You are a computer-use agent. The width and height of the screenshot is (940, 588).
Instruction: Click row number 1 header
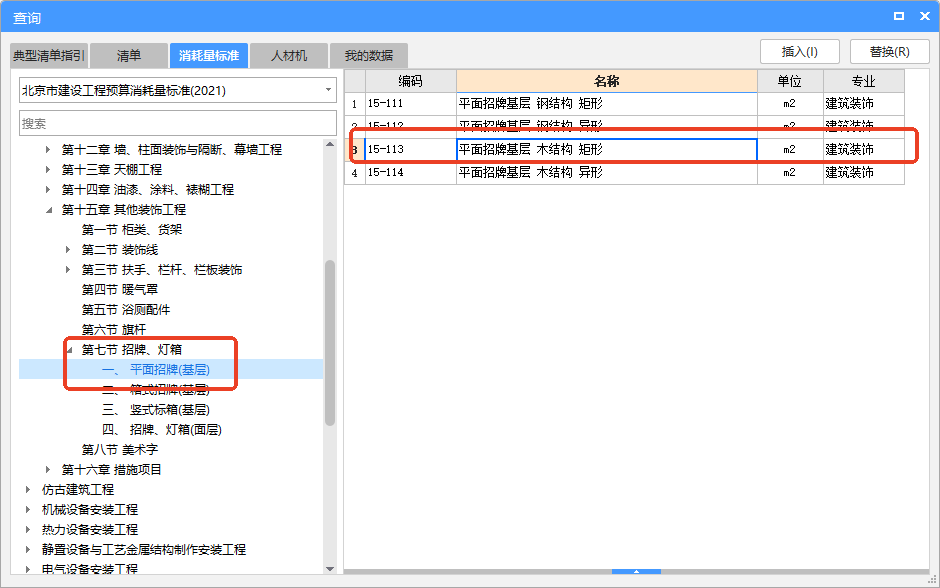point(355,104)
